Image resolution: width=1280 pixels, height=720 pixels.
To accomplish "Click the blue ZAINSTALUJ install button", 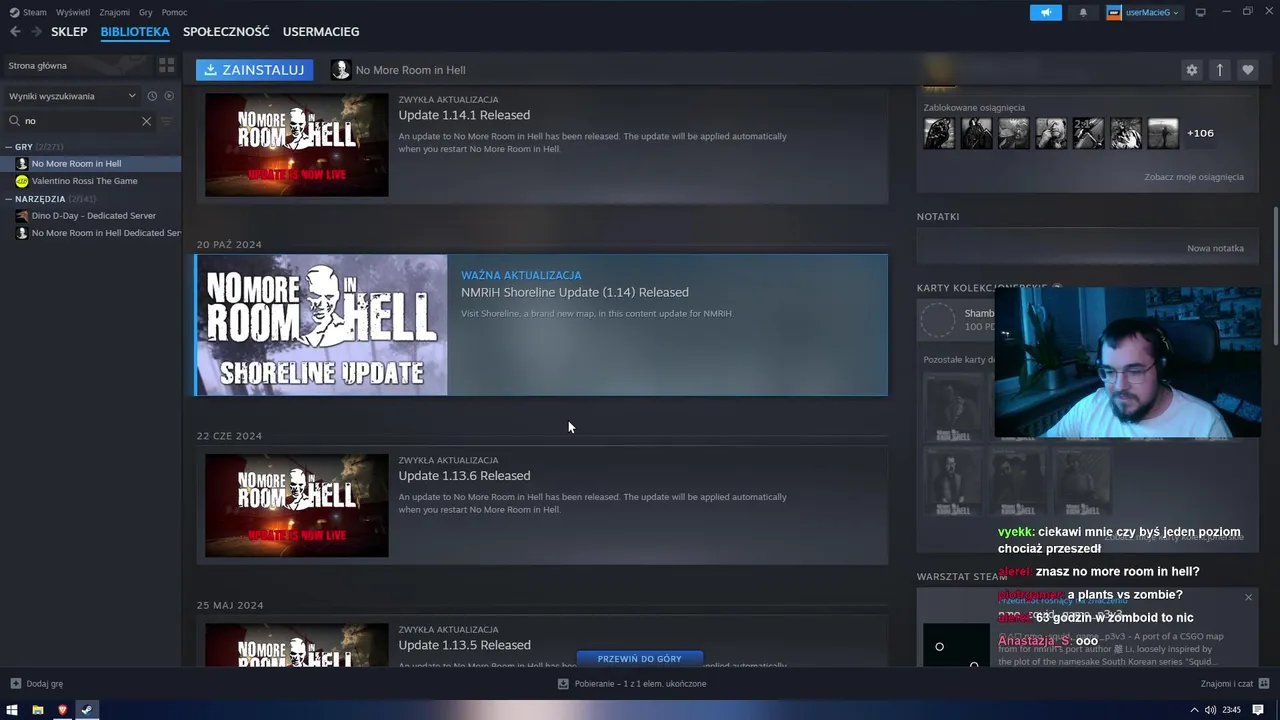I will (254, 70).
